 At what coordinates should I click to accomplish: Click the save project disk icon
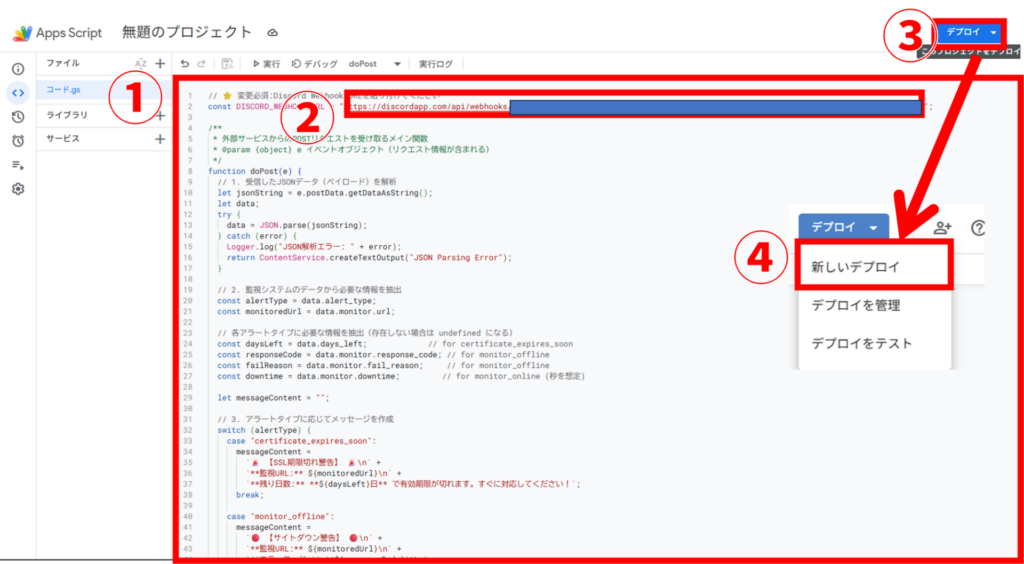[x=228, y=63]
